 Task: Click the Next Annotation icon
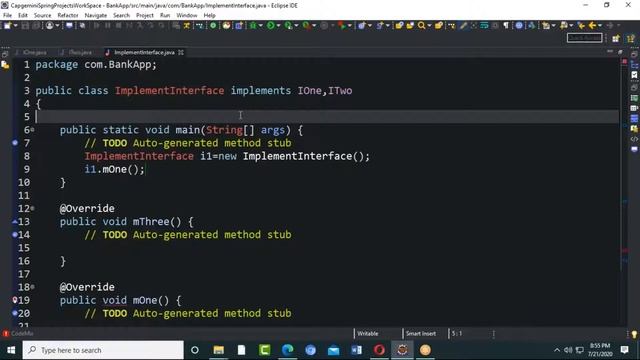click(546, 26)
